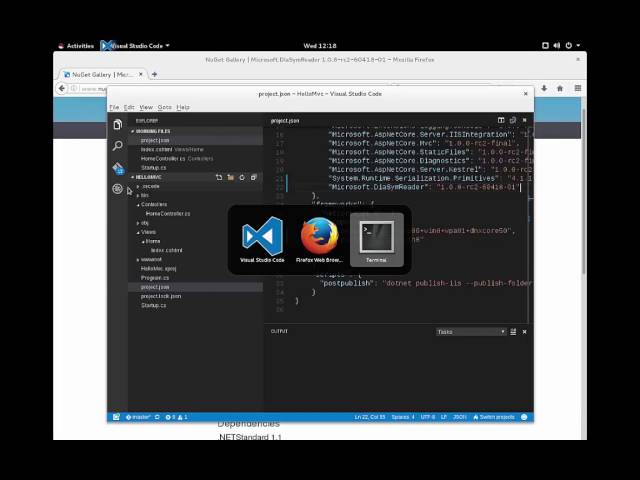The image size is (640, 480).
Task: Collapse the Controllers folder
Action: click(138, 204)
